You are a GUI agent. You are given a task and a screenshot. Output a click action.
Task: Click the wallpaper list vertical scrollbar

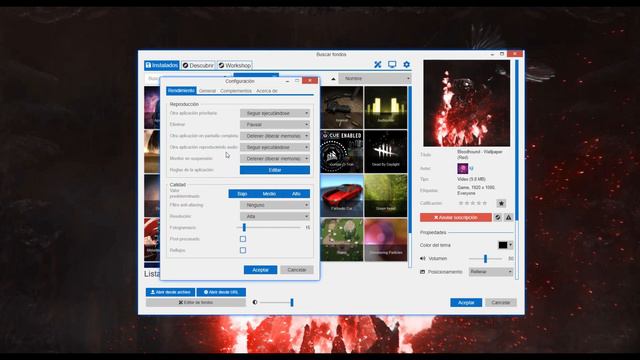pos(410,176)
